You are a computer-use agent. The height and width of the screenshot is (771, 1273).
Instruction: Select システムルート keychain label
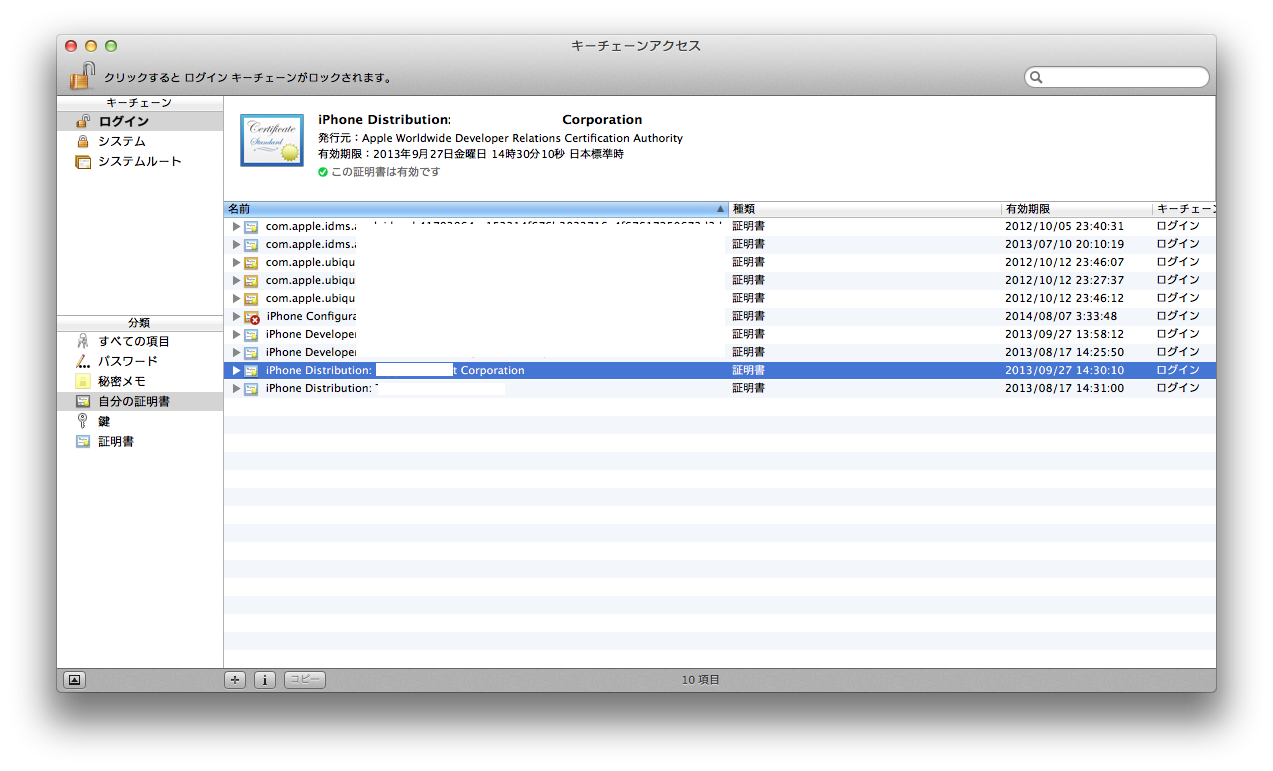140,161
